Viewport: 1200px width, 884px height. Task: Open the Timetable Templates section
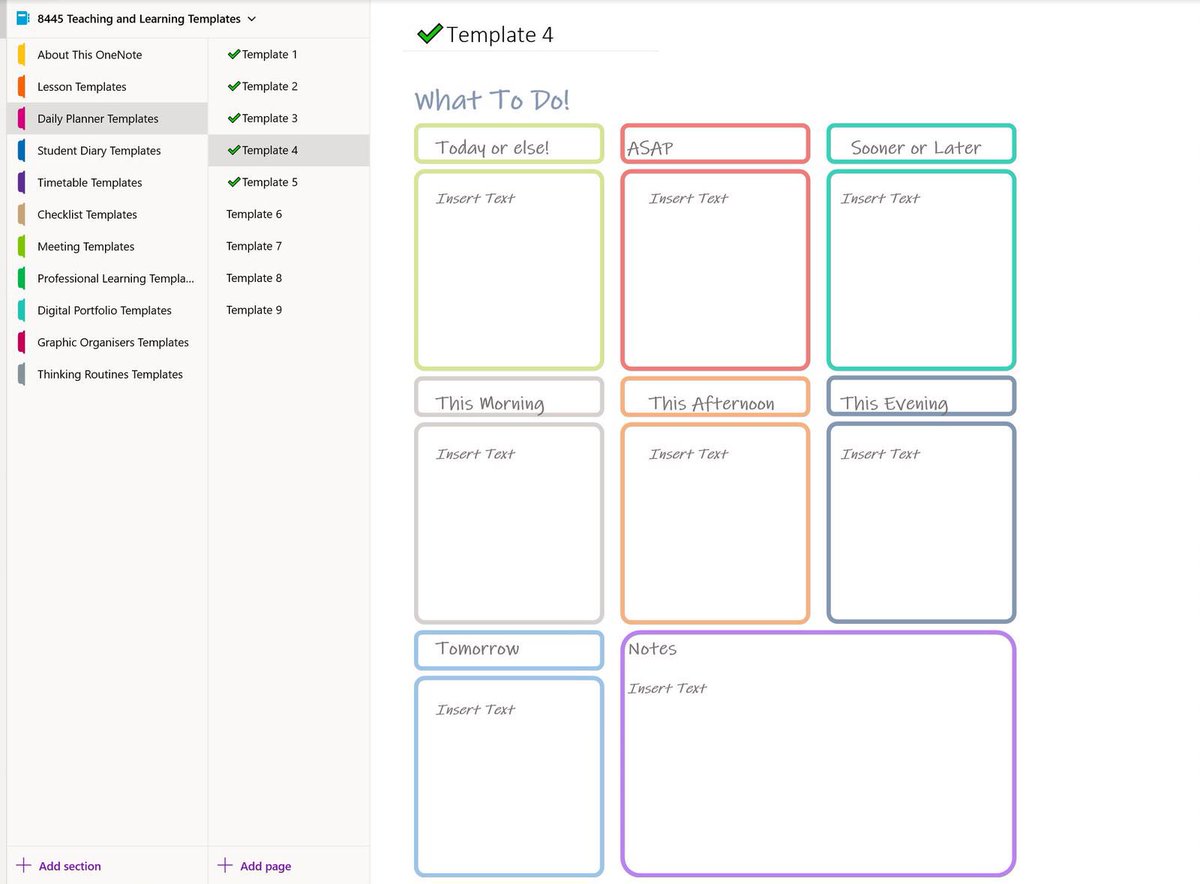(107, 183)
